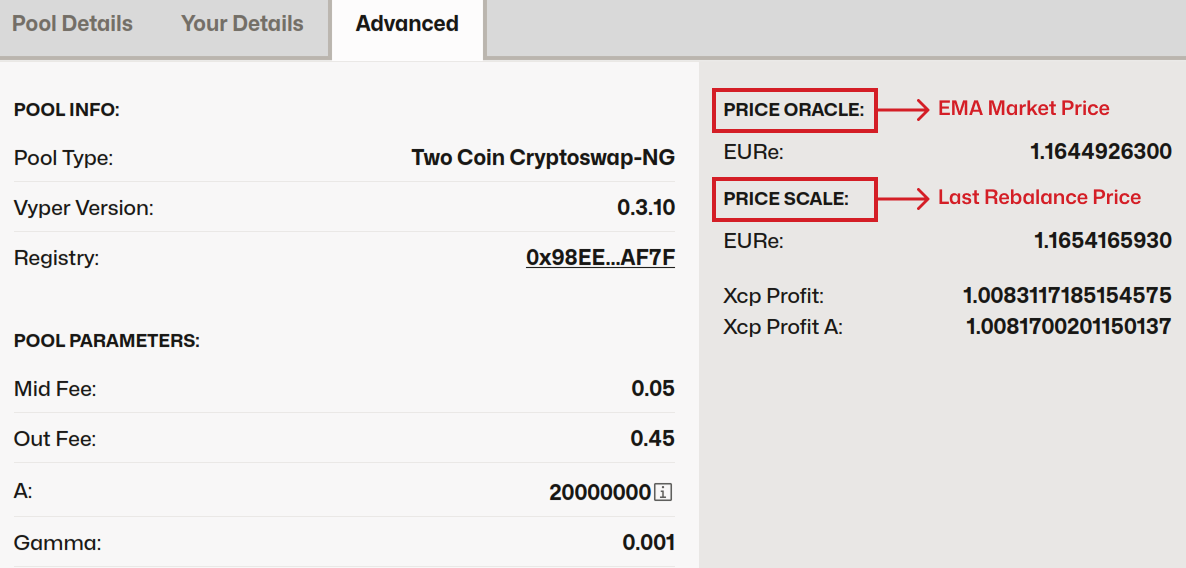The image size is (1186, 568).
Task: Click the PRICE ORACLE heading
Action: 794,110
